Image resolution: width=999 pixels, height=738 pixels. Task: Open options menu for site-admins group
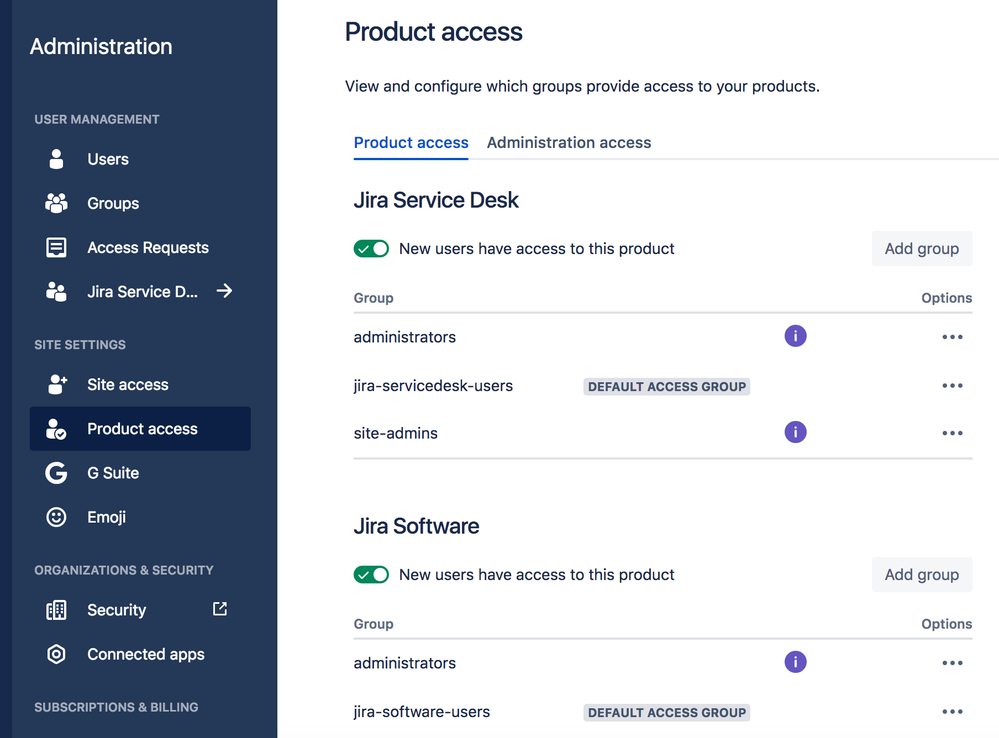(x=952, y=432)
